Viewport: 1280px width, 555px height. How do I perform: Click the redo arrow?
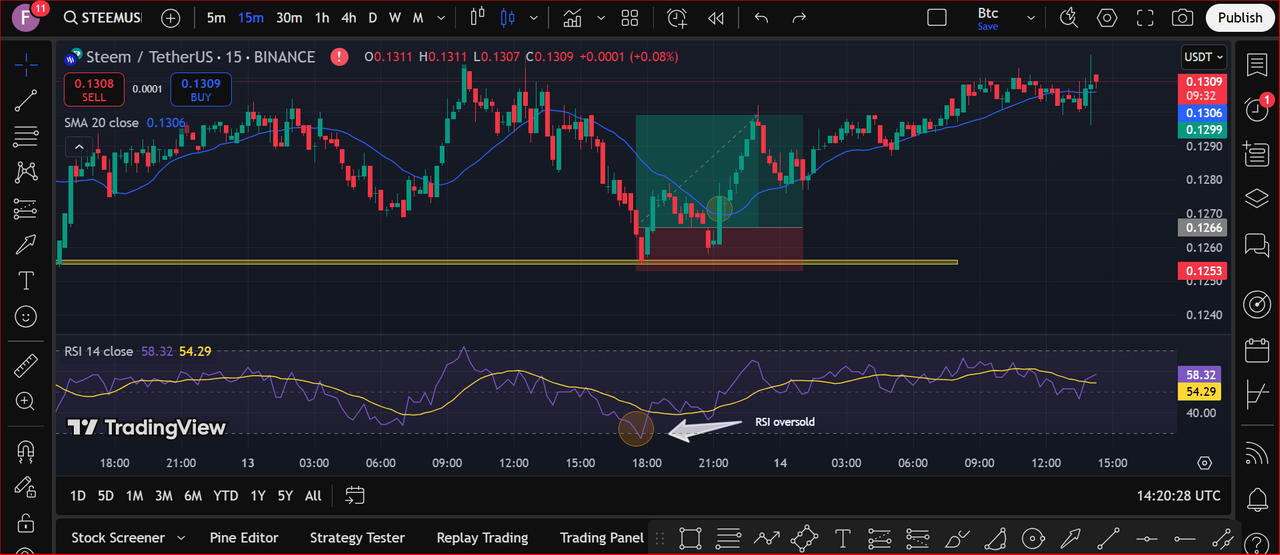798,18
